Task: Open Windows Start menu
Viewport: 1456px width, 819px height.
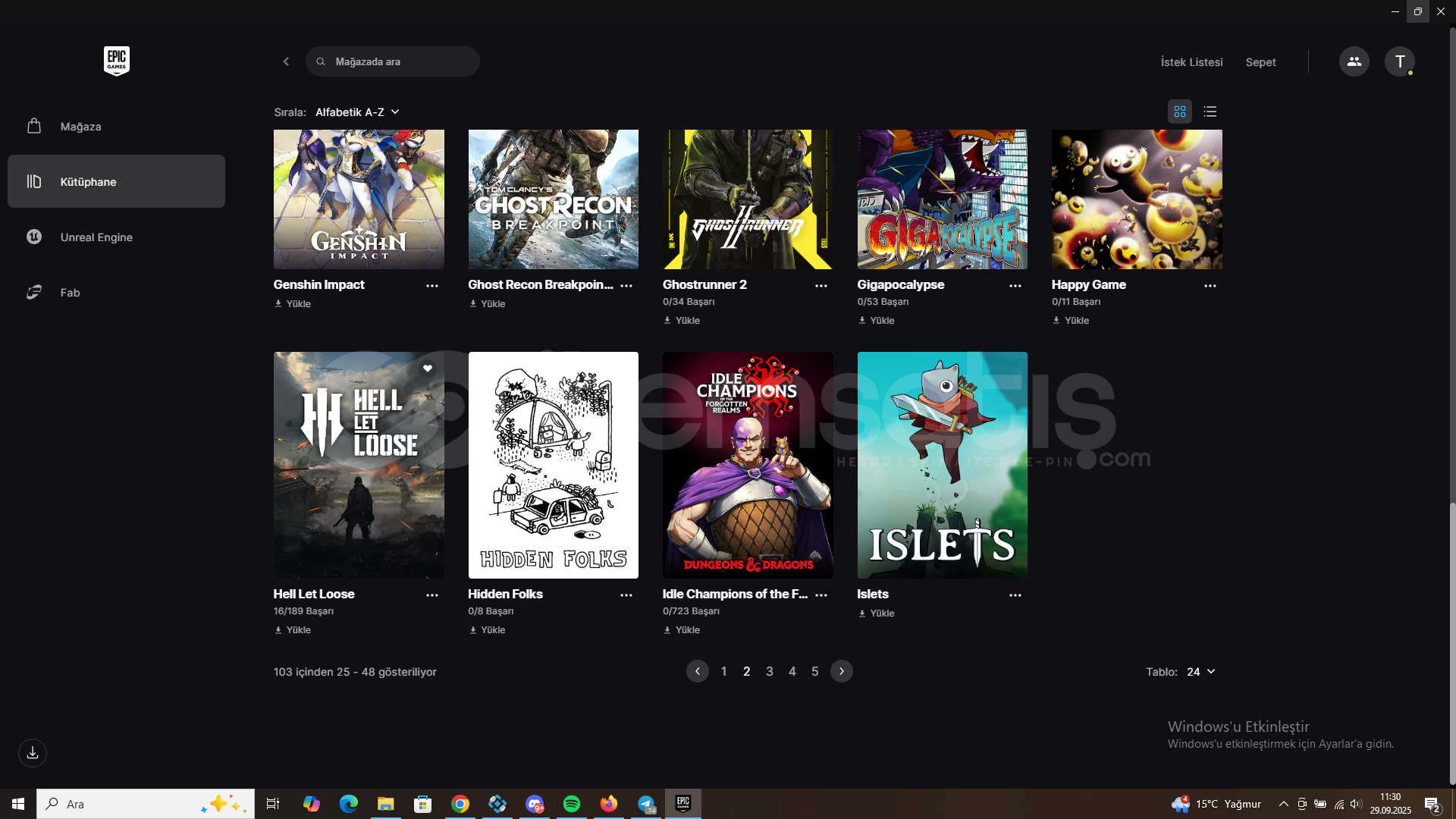Action: [18, 804]
